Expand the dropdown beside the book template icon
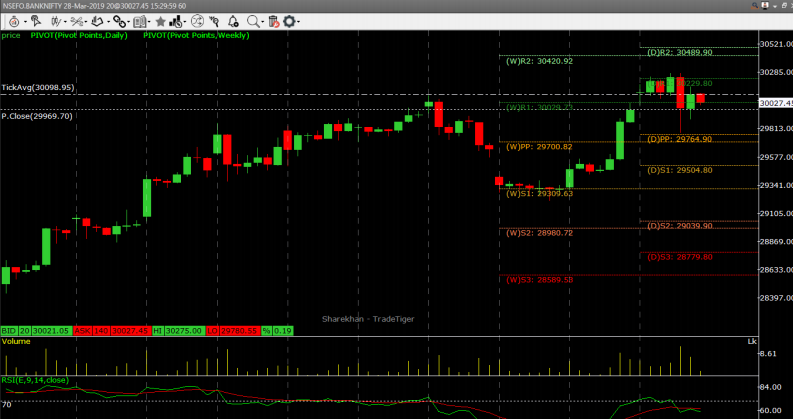The image size is (793, 419). pos(149,22)
